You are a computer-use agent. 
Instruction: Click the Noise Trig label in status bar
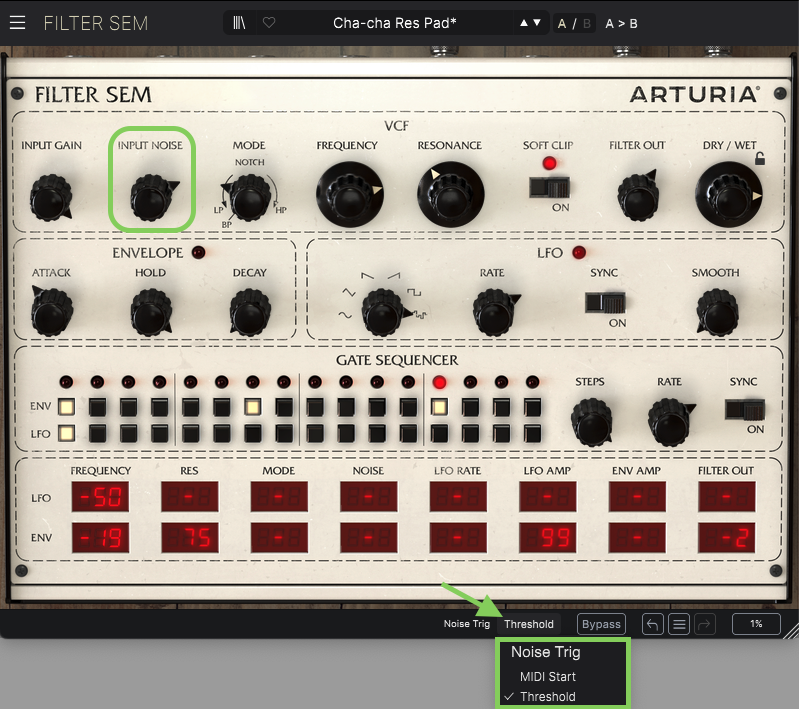[466, 624]
